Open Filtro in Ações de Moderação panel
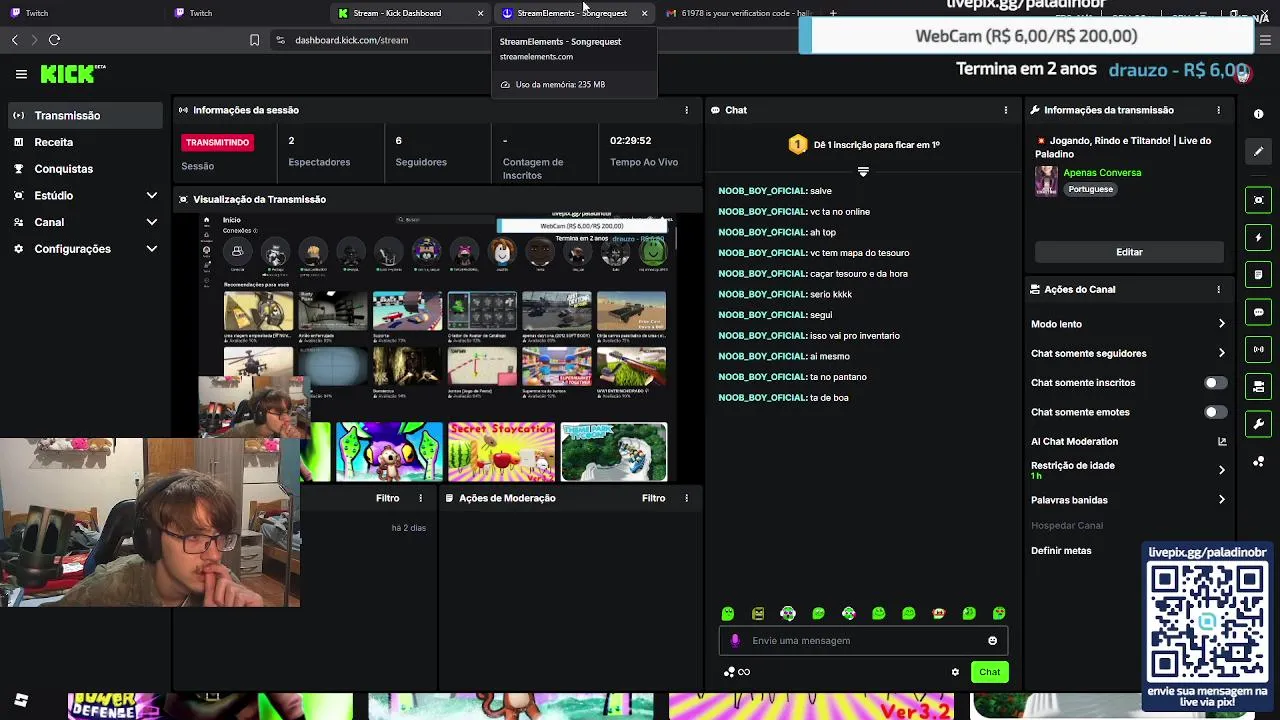The image size is (1280, 720). tap(653, 498)
